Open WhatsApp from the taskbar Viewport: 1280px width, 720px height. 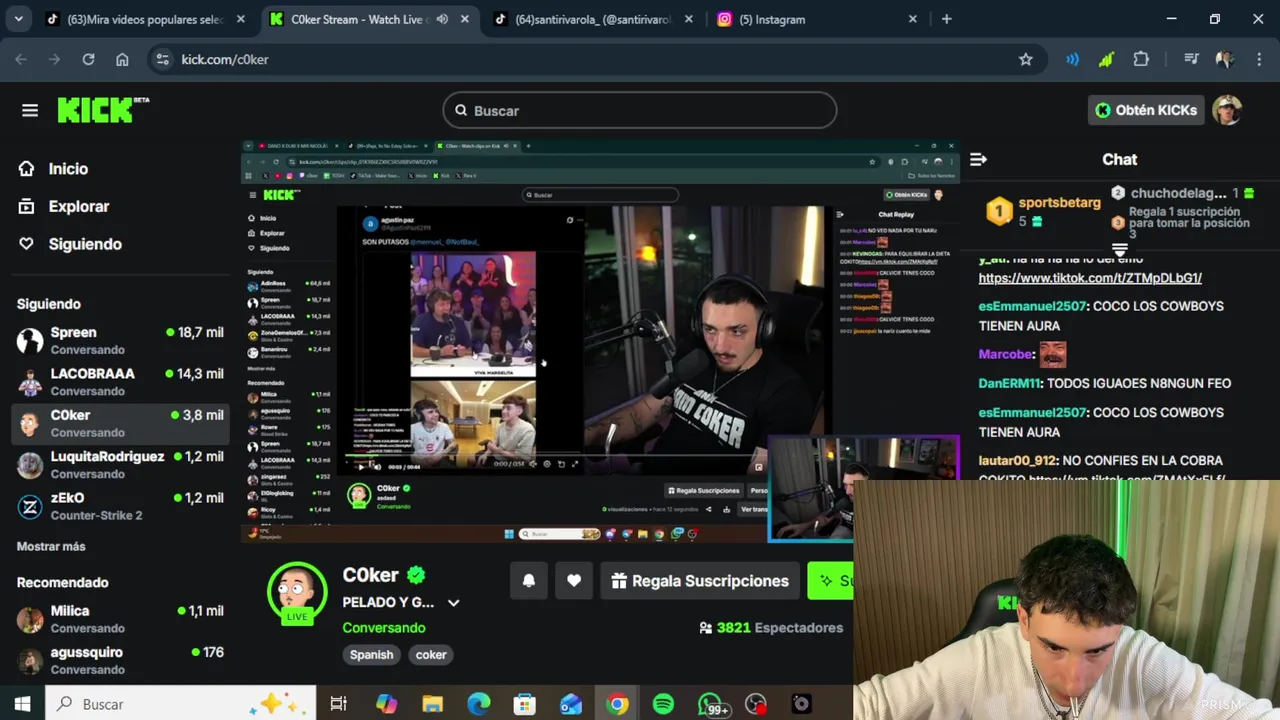click(x=710, y=704)
